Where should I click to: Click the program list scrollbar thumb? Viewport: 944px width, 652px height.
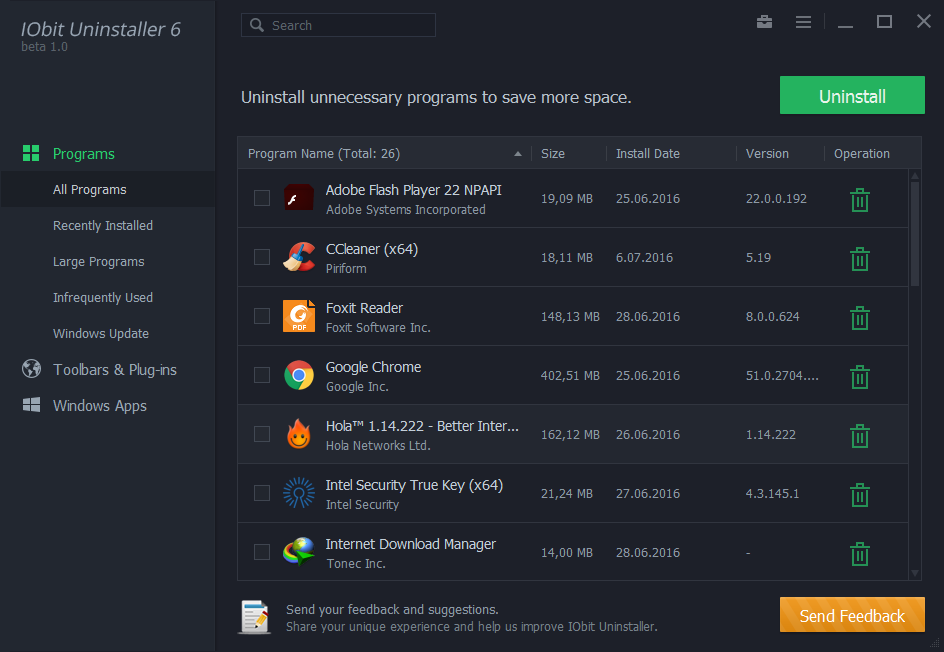tap(915, 234)
